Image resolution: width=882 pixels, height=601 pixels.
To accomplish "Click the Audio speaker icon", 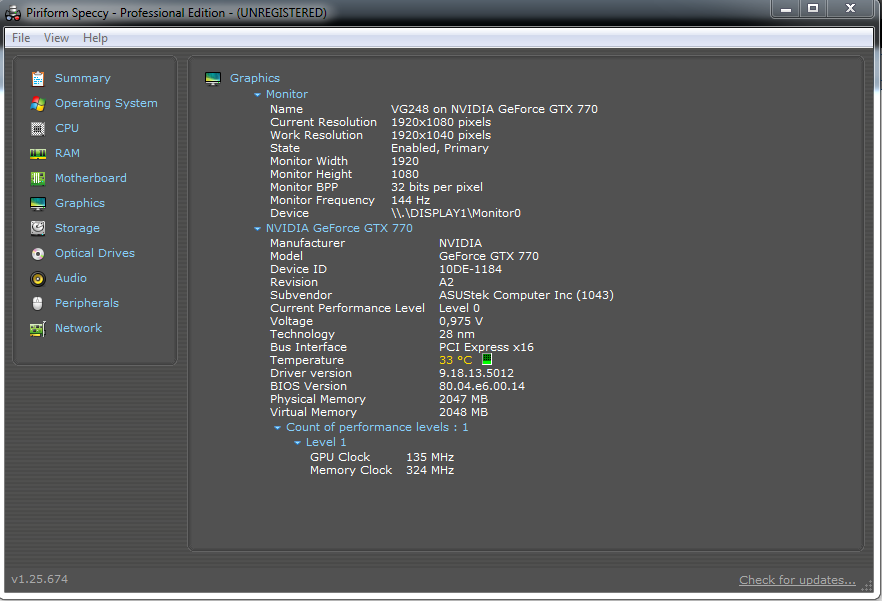I will pyautogui.click(x=38, y=279).
